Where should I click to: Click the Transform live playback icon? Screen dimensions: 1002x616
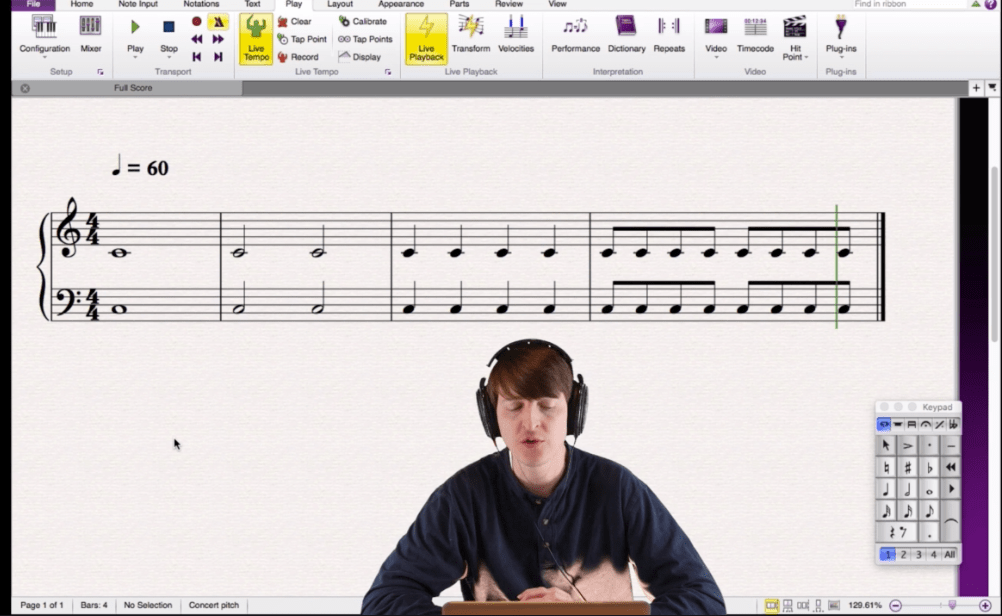[x=470, y=34]
